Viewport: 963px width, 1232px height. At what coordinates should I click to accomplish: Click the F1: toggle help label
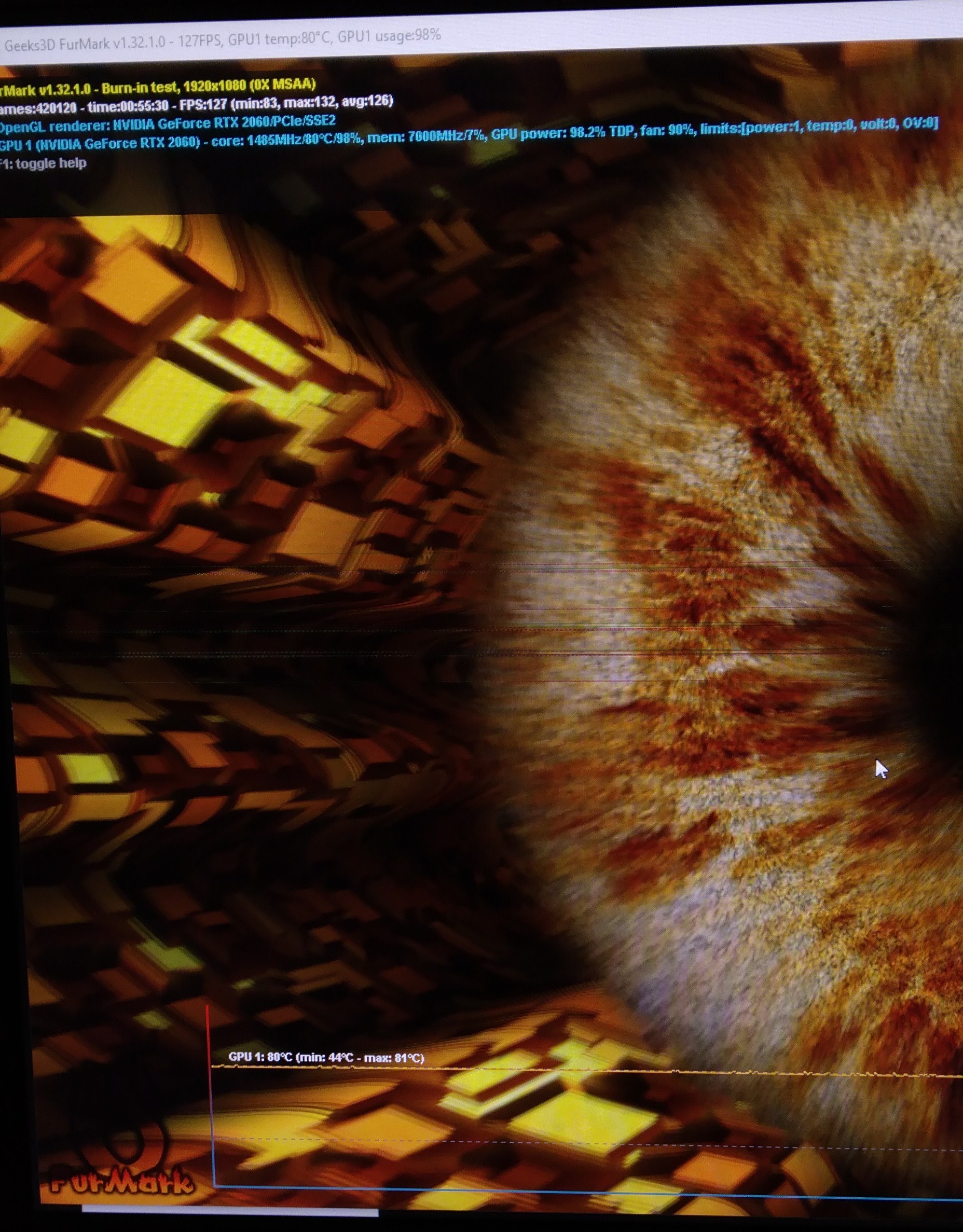(x=44, y=163)
